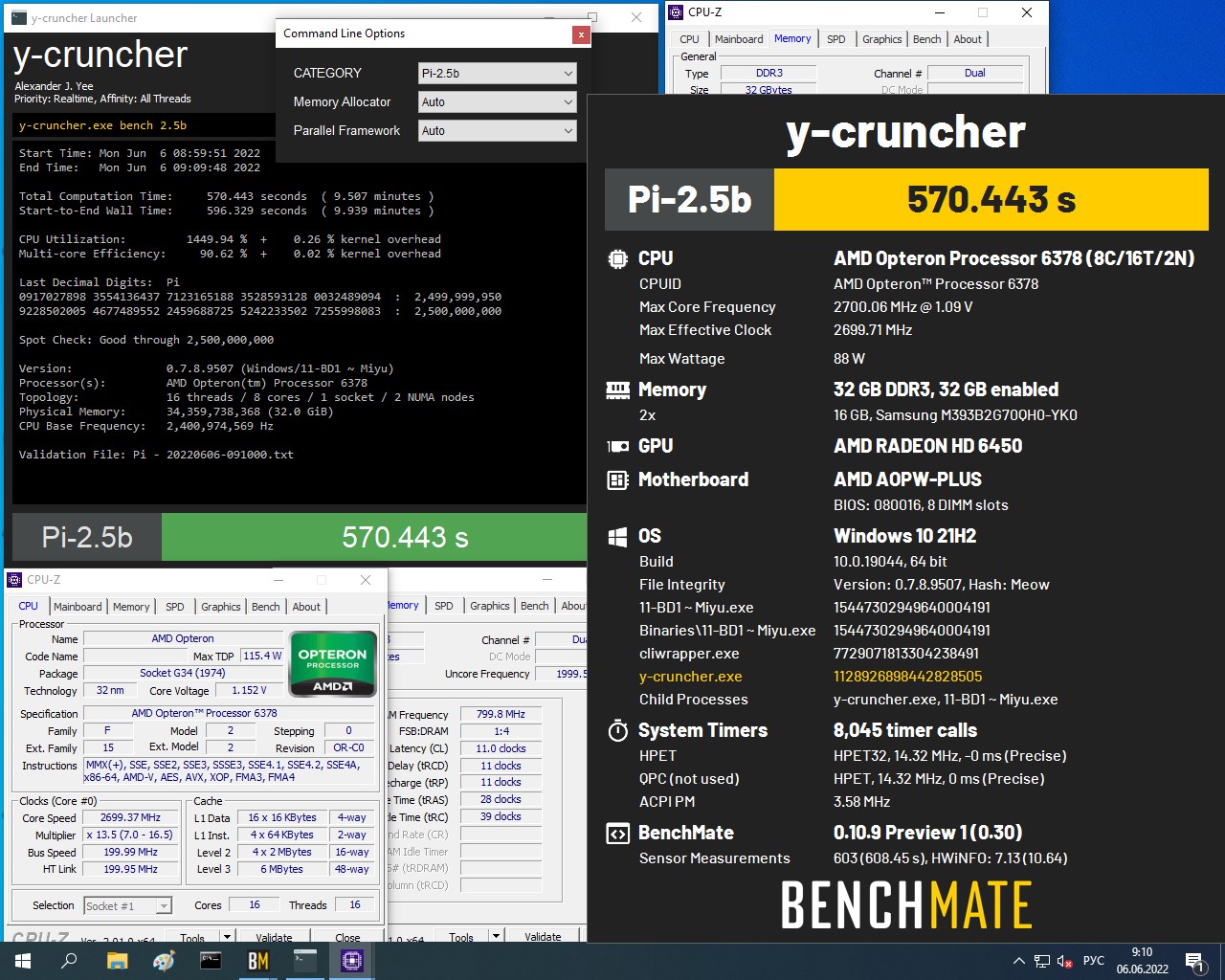This screenshot has height=980, width=1225.
Task: Open Bench tab in top CPU-Z window
Action: pyautogui.click(x=926, y=39)
